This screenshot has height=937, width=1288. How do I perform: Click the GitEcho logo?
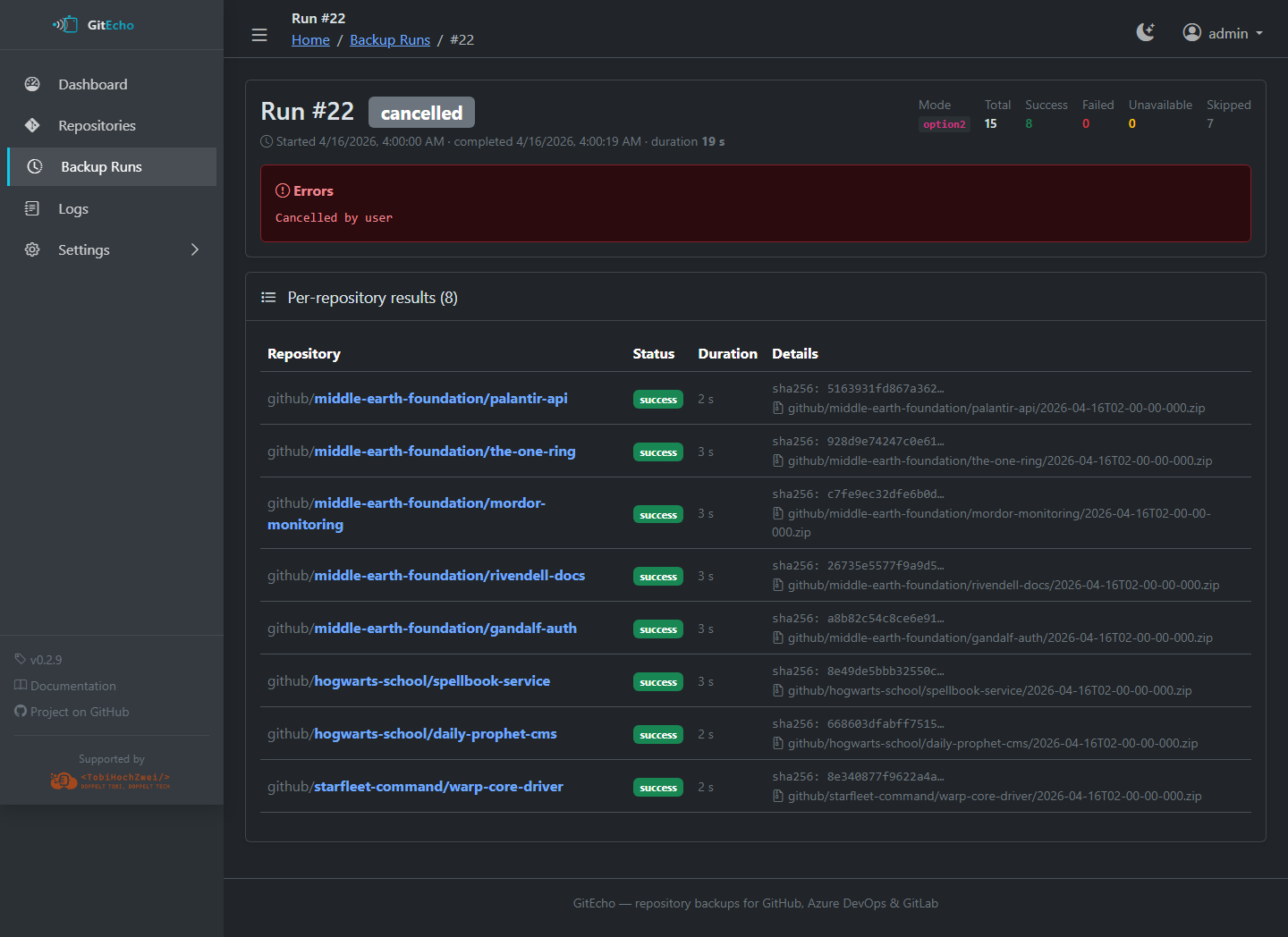94,25
